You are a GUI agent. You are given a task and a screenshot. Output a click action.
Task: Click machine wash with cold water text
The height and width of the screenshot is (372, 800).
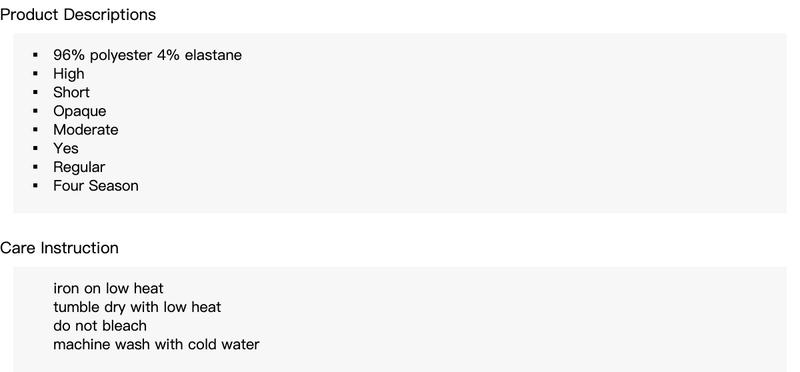[156, 344]
